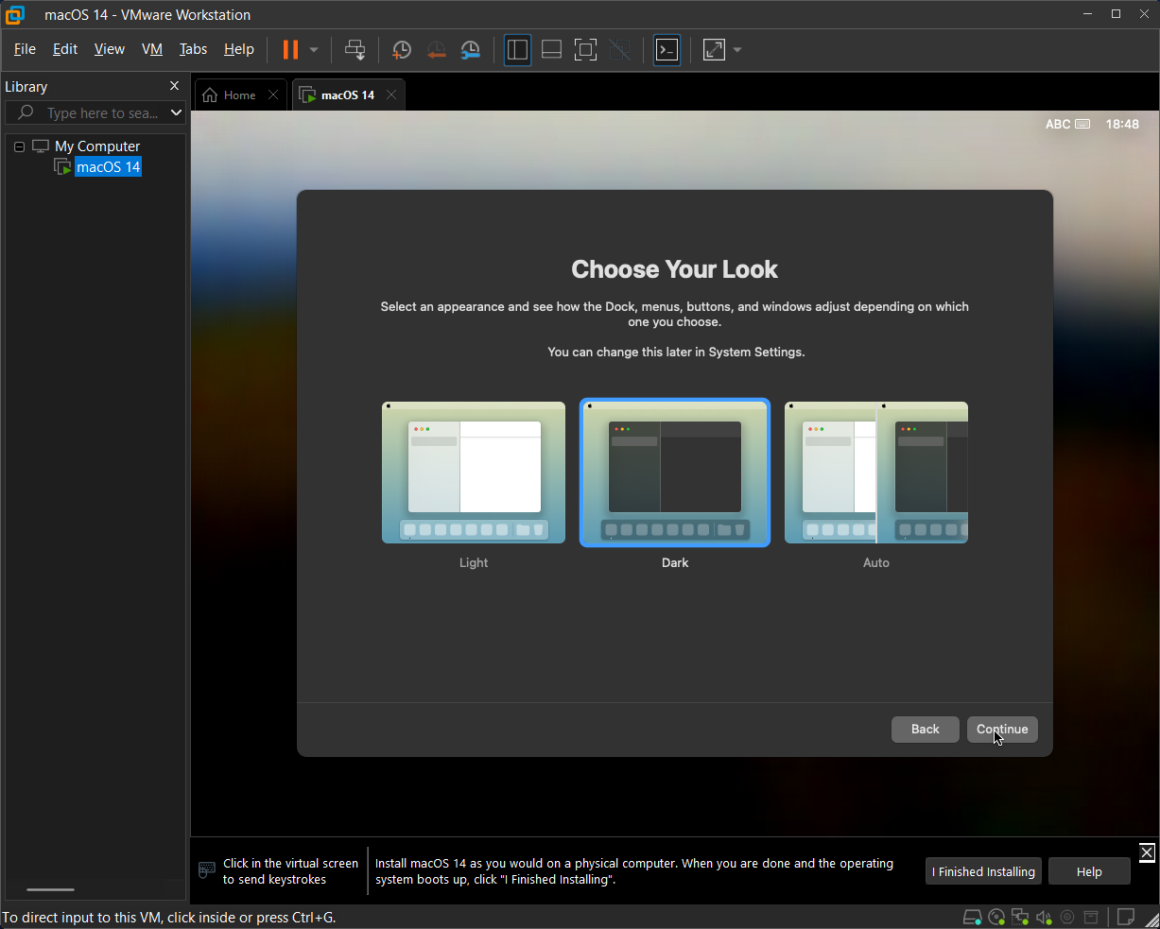Click the Unity mode toolbar icon
This screenshot has width=1160, height=929.
620,50
